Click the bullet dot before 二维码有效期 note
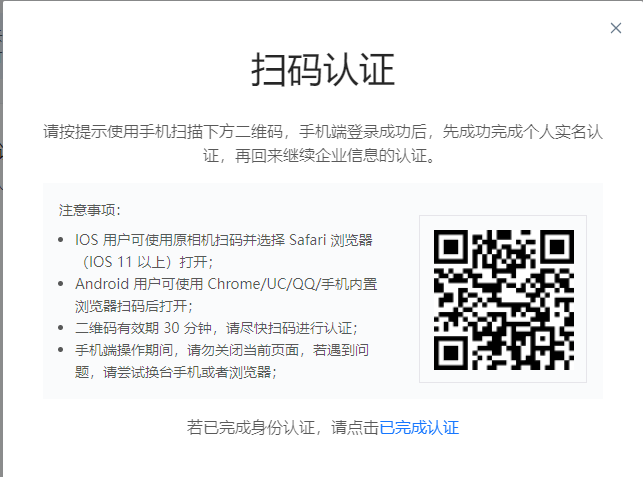 (61, 328)
